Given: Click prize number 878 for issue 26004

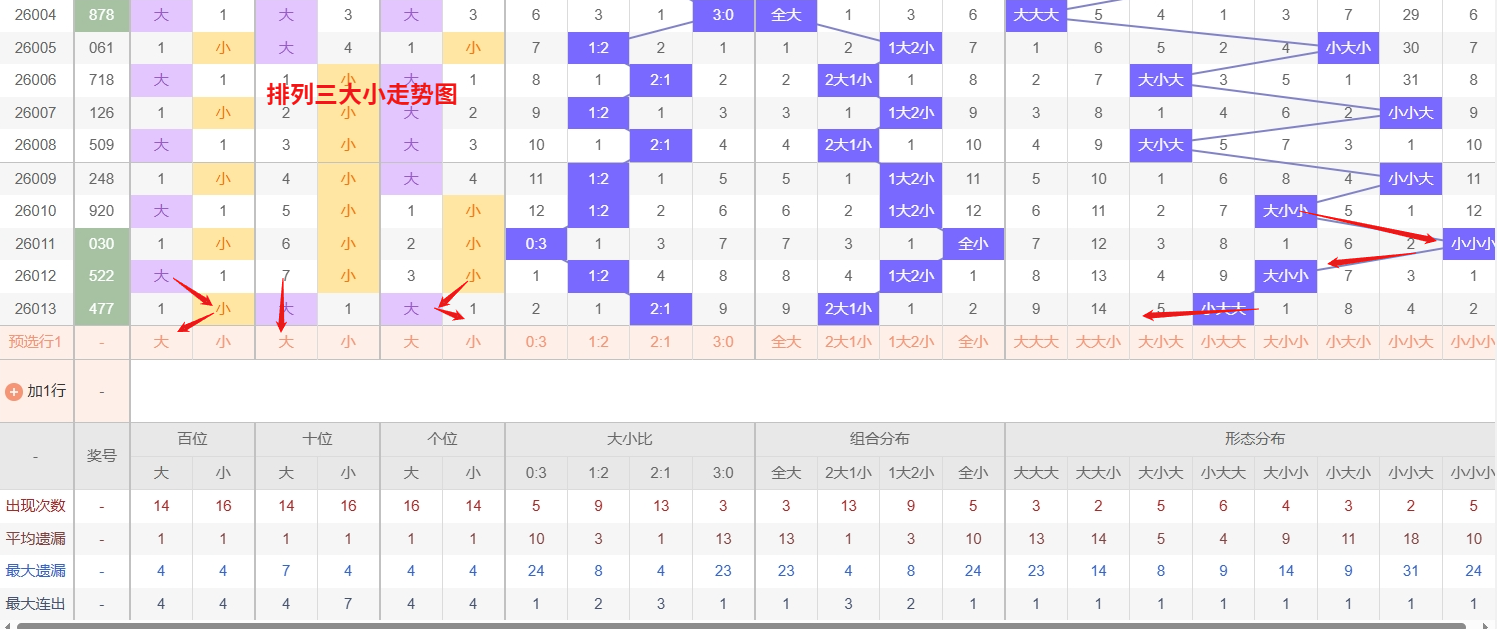Looking at the screenshot, I should click(x=102, y=15).
